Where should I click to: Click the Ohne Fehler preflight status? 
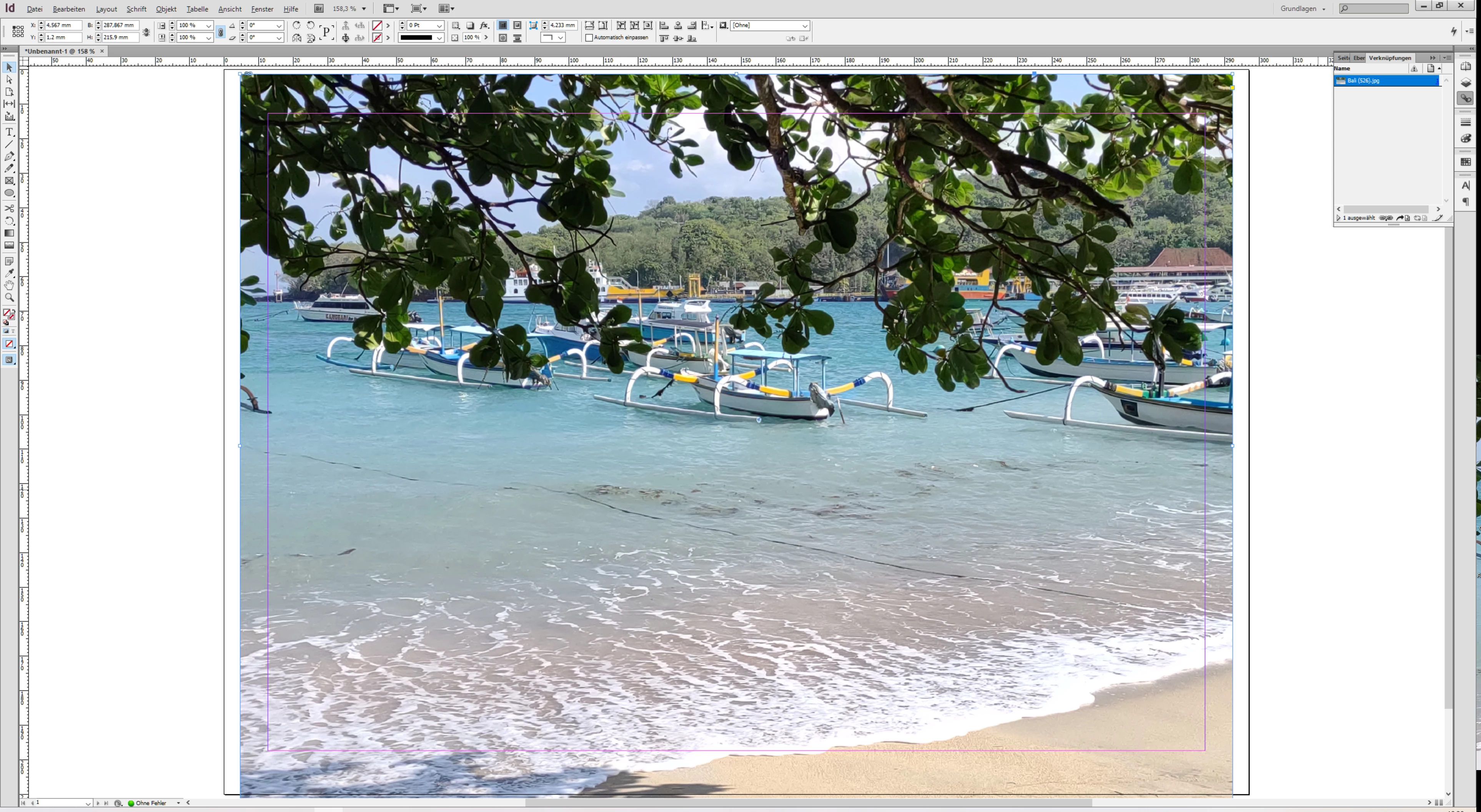click(x=151, y=803)
